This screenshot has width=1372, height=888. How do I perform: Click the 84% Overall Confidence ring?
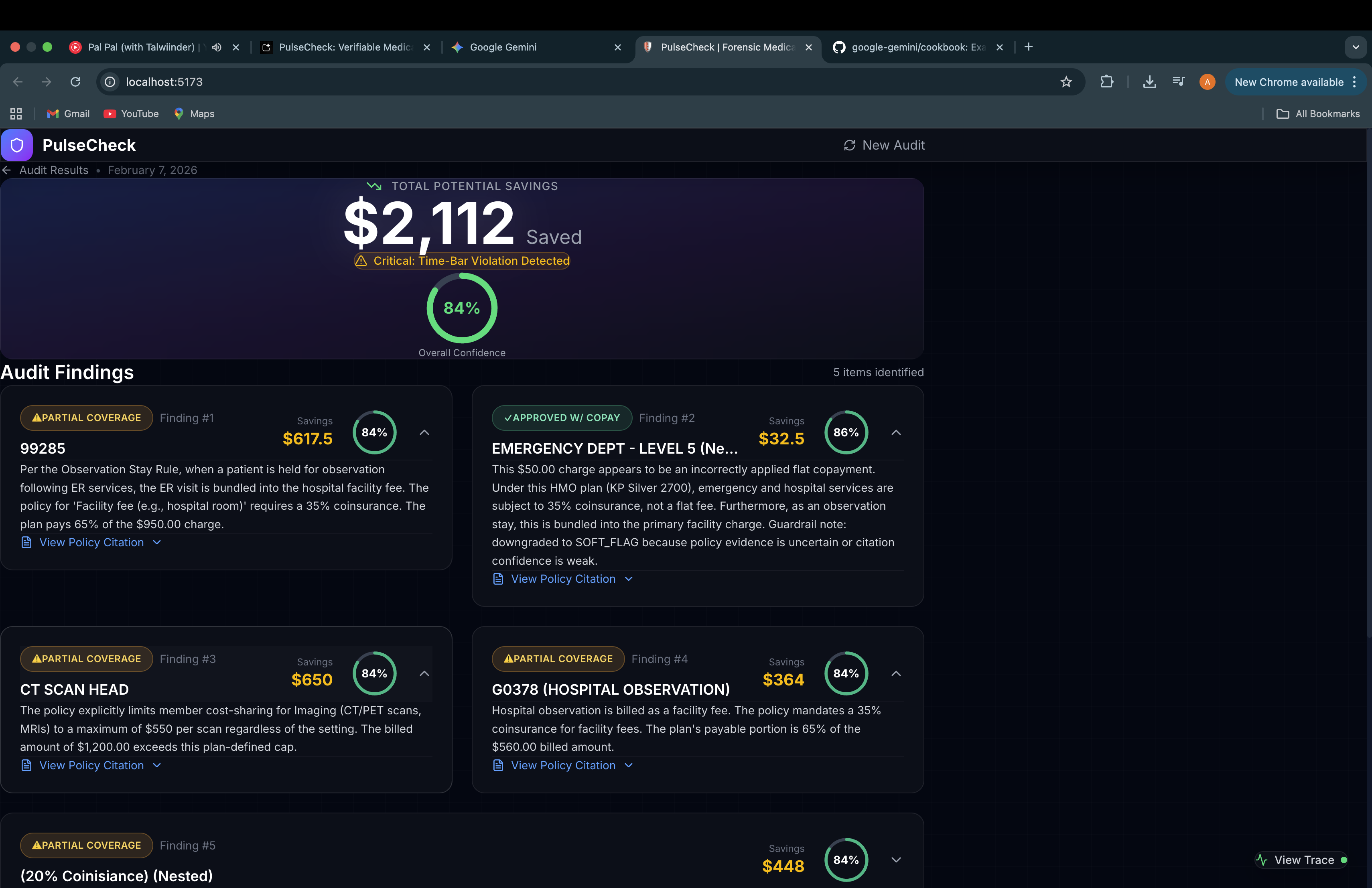pos(462,308)
